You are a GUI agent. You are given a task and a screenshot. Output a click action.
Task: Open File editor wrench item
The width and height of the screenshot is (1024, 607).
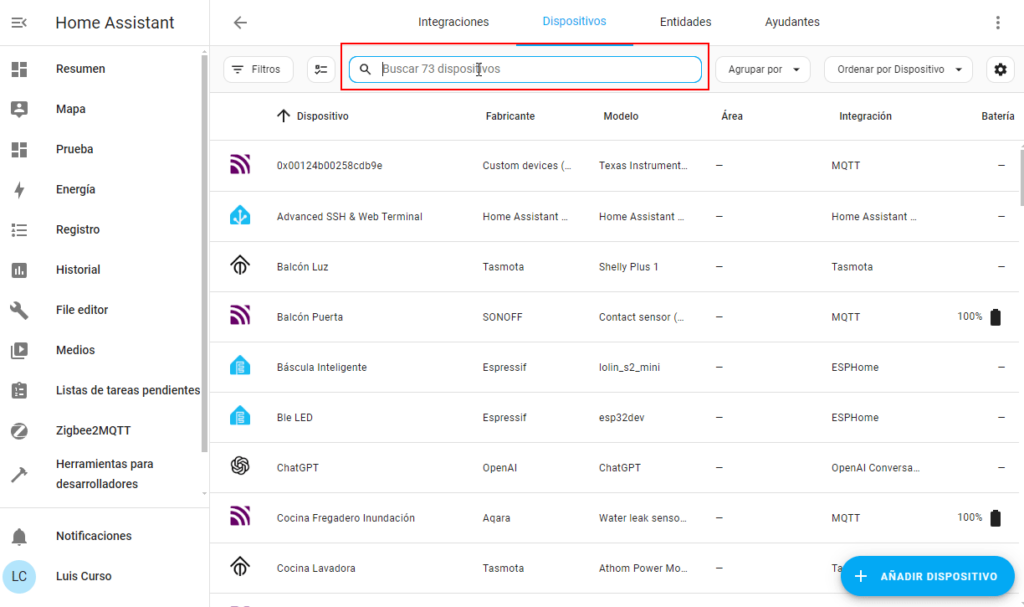[x=81, y=310]
